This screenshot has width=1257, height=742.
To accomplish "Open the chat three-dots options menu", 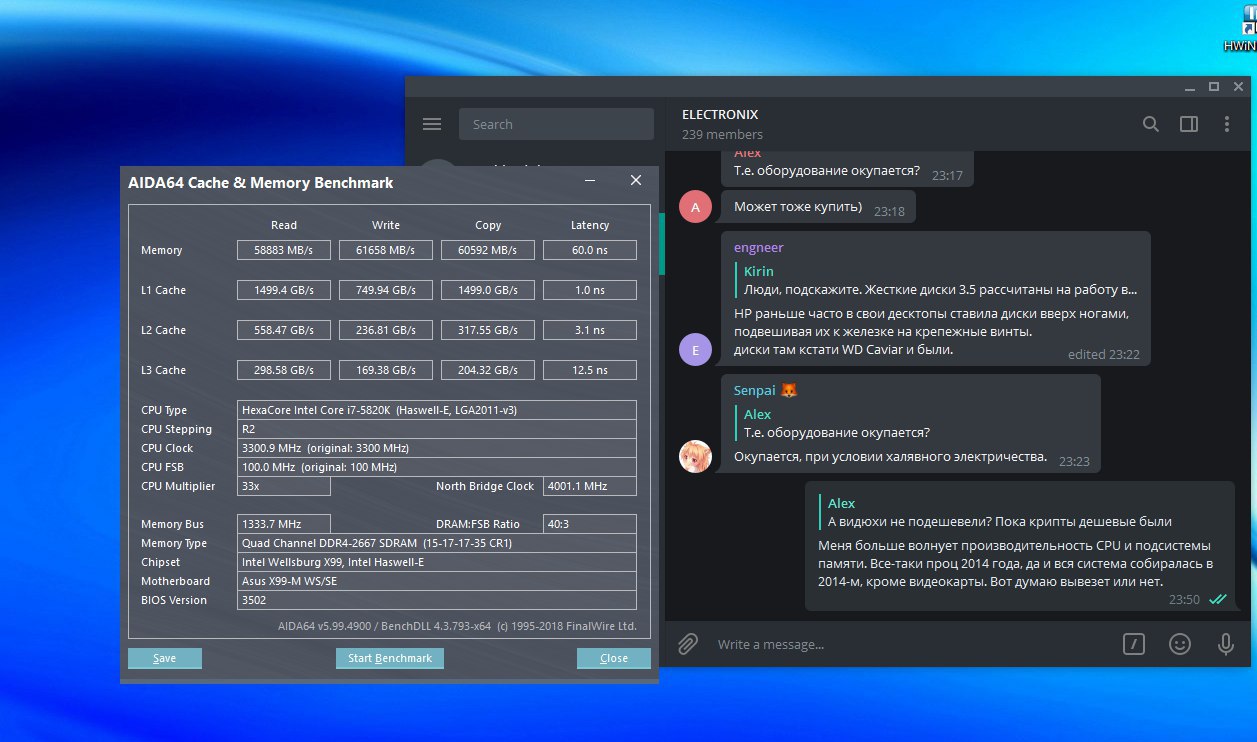I will coord(1227,124).
